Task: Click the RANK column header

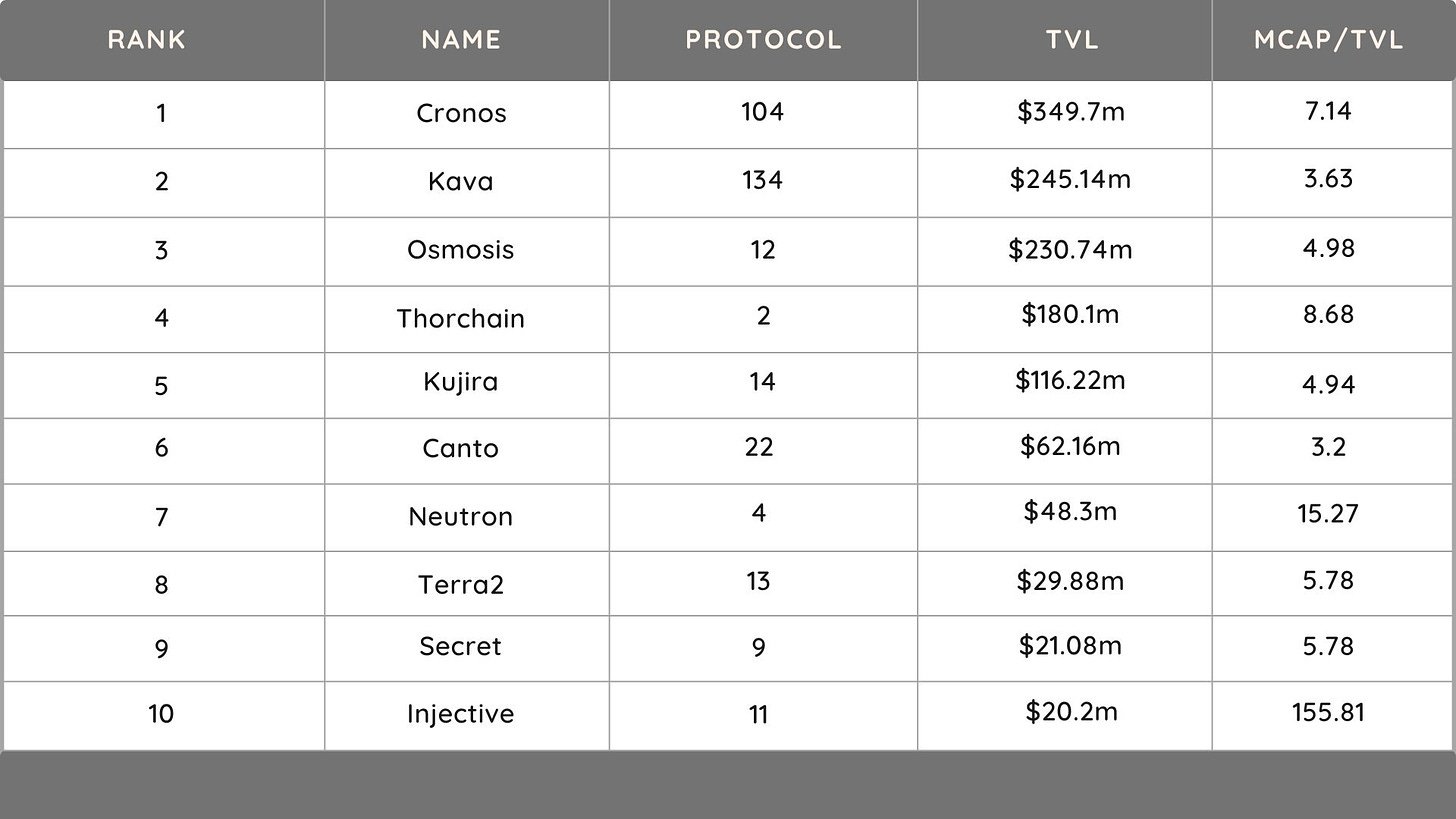Action: click(146, 40)
